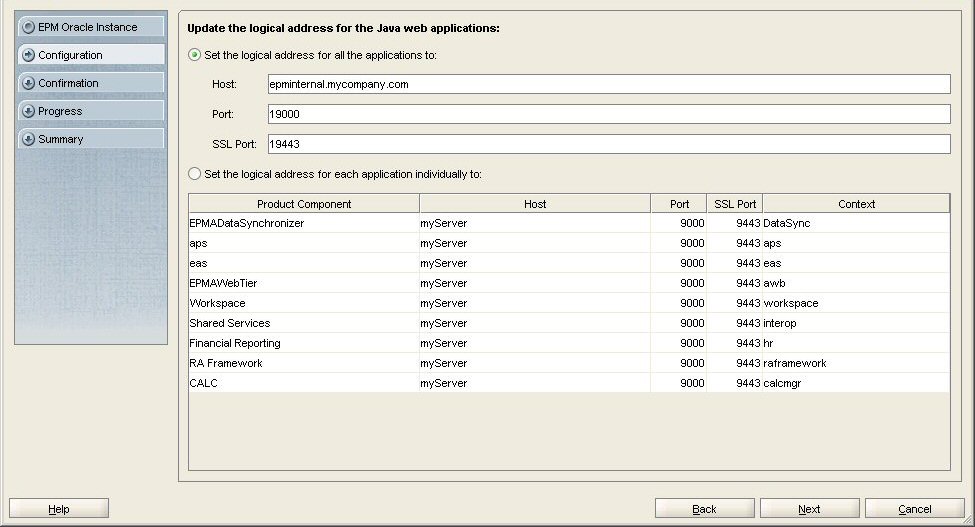Click the 9000 port cell in CALC row
975x527 pixels.
pos(679,382)
